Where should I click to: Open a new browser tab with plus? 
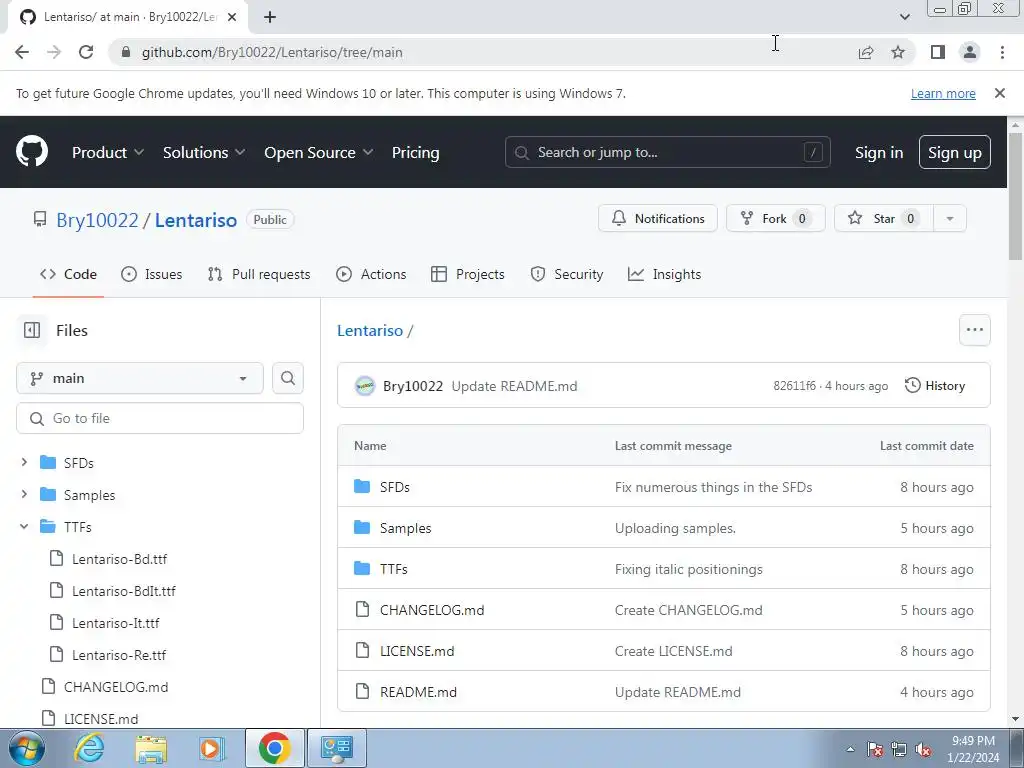point(270,17)
